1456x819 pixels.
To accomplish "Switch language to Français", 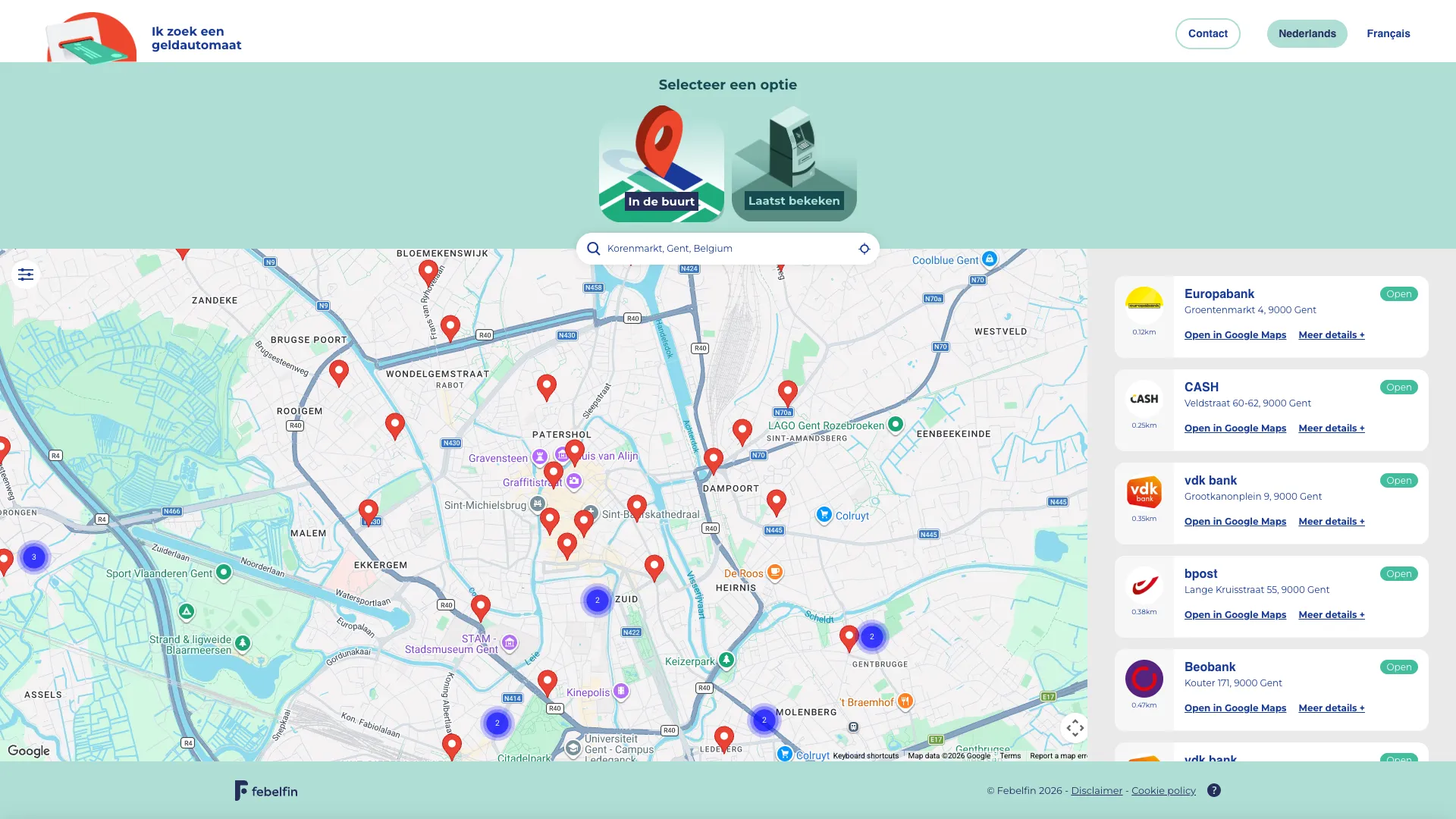I will click(x=1389, y=33).
